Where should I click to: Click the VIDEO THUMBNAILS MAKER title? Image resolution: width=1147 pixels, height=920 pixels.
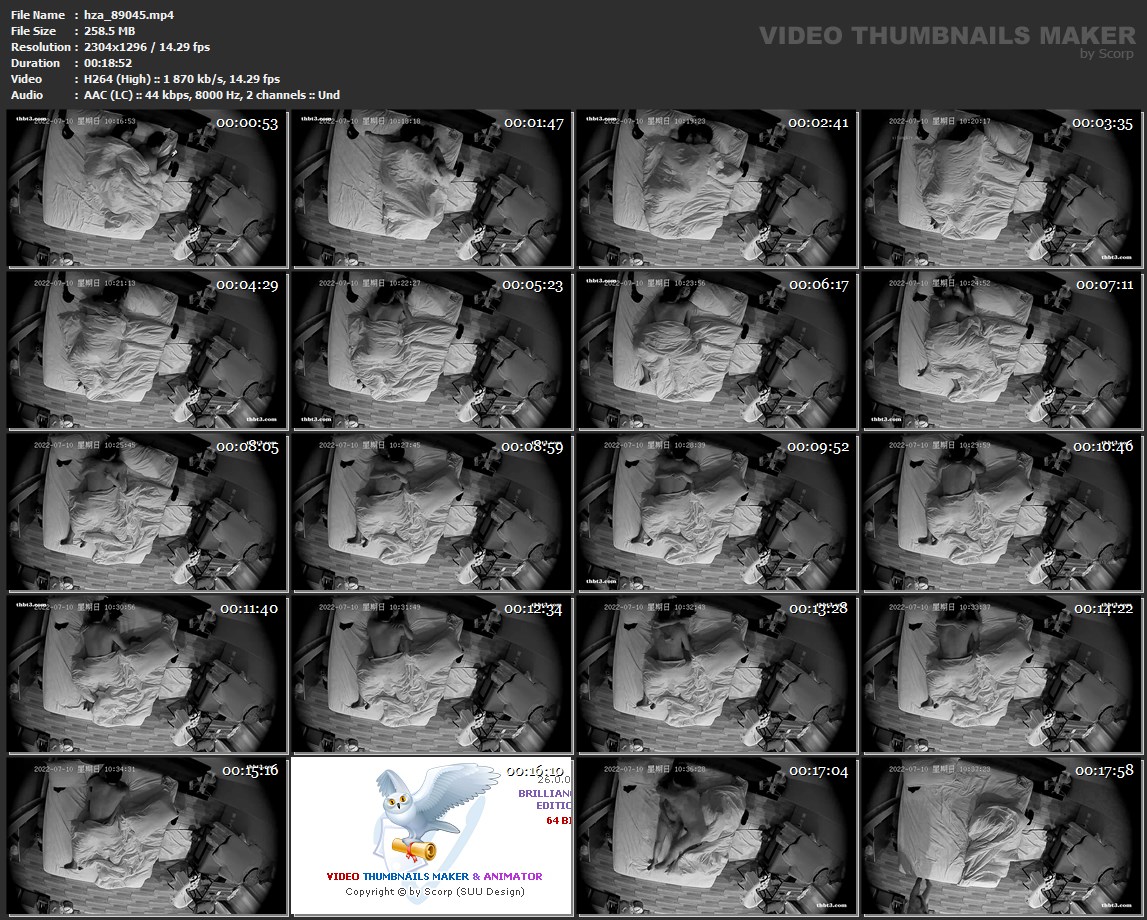pyautogui.click(x=947, y=35)
